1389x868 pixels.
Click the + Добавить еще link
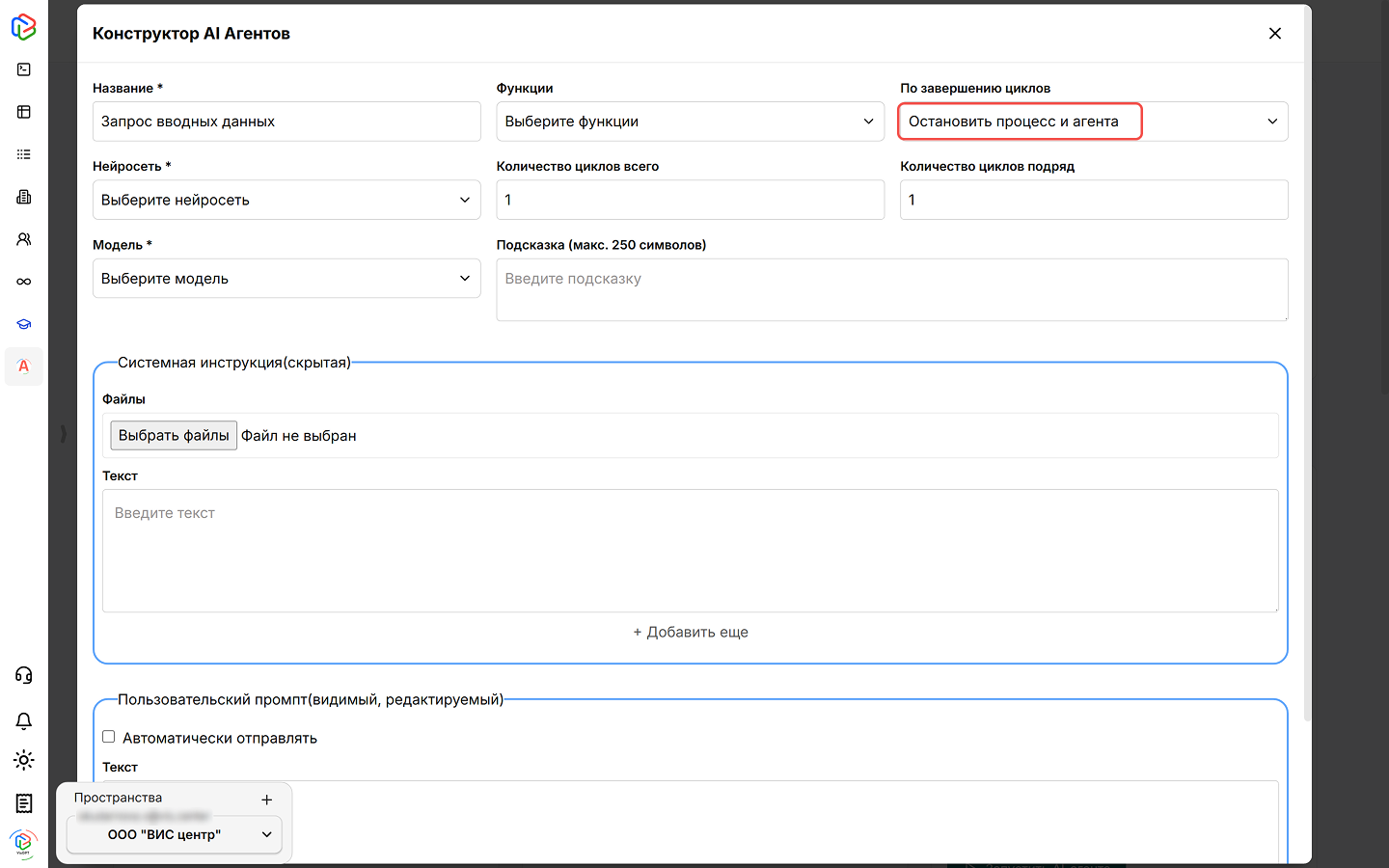[x=691, y=633]
